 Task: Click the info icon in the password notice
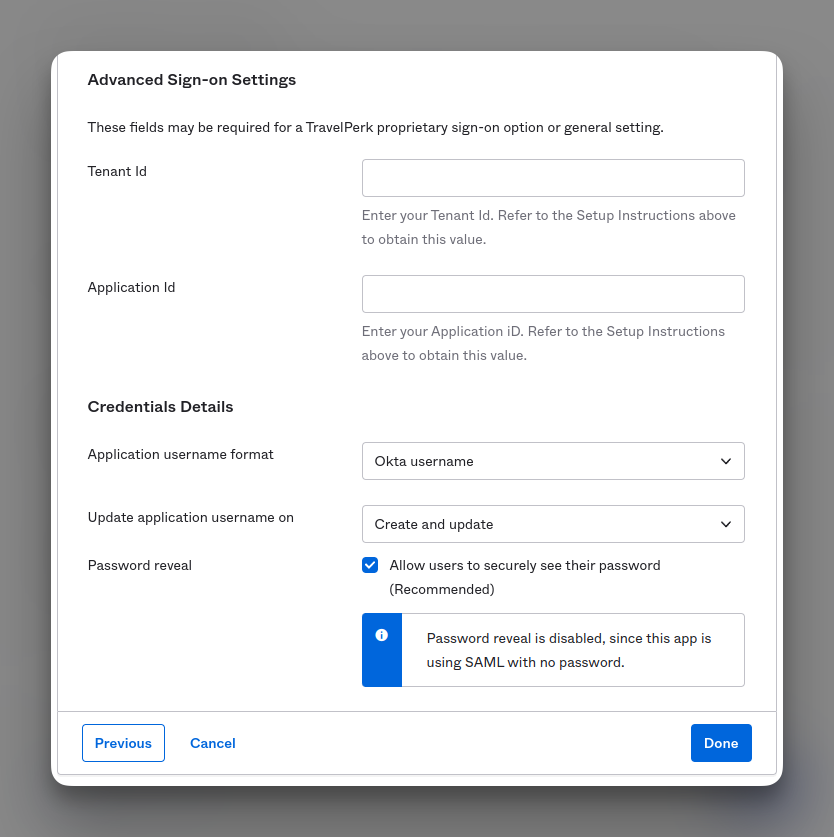point(381,635)
